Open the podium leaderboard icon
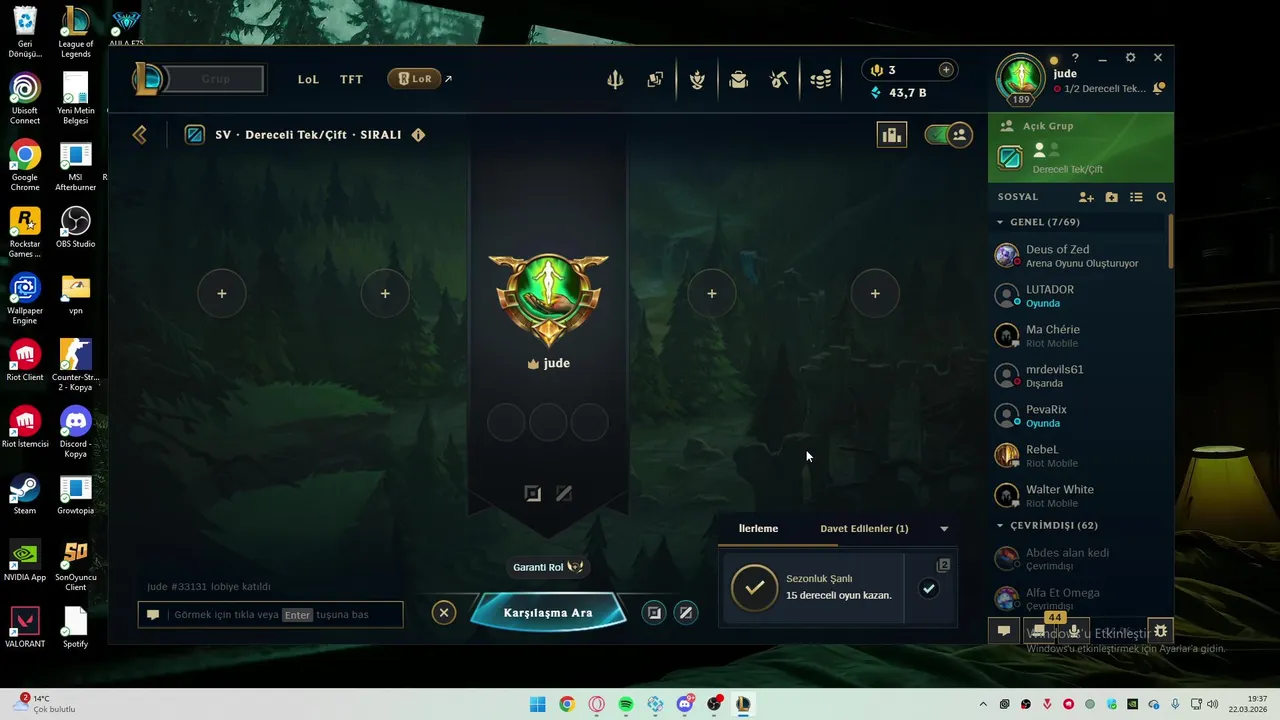This screenshot has height=720, width=1280. (892, 134)
